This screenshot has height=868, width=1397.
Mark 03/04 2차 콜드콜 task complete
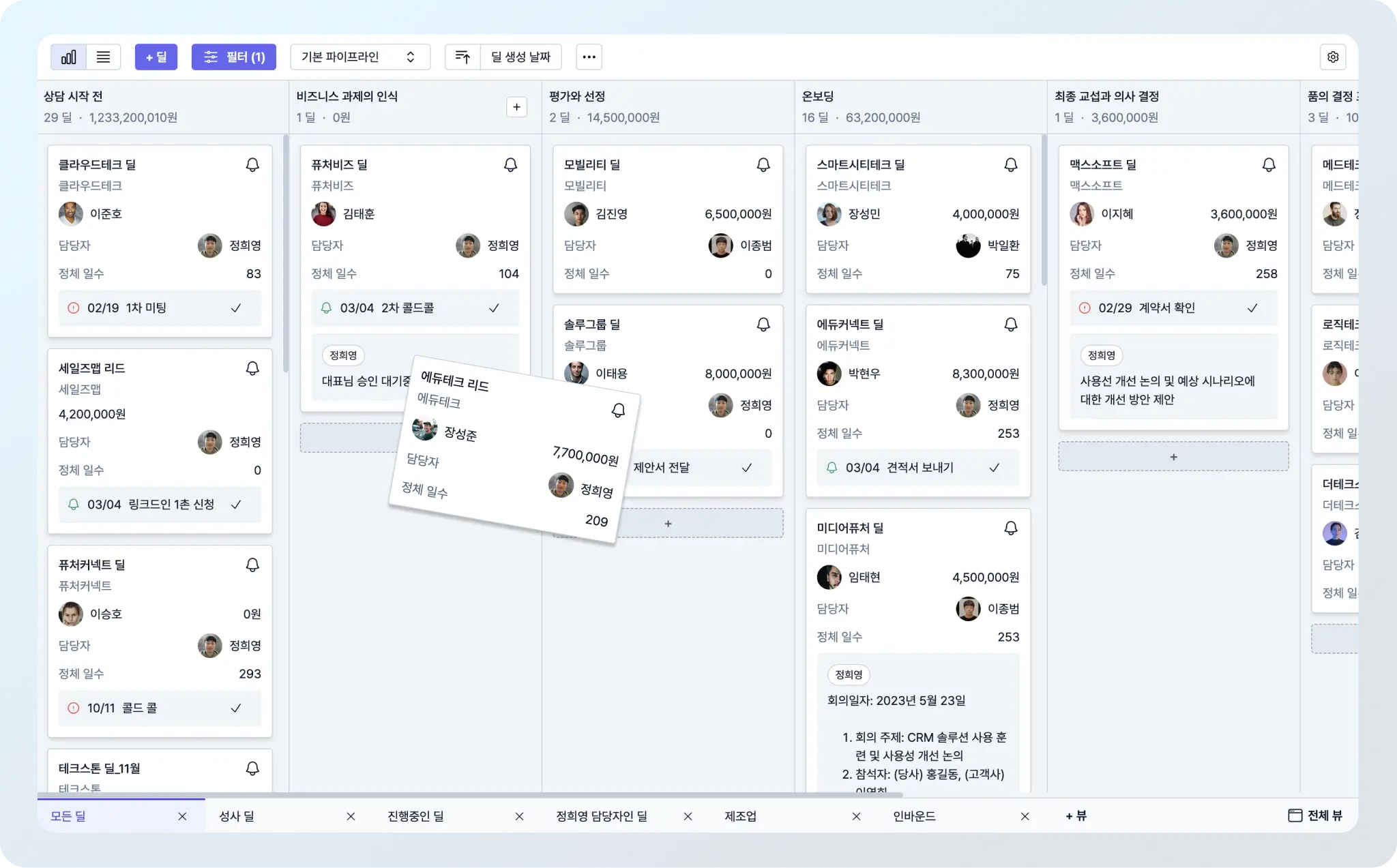pos(494,308)
